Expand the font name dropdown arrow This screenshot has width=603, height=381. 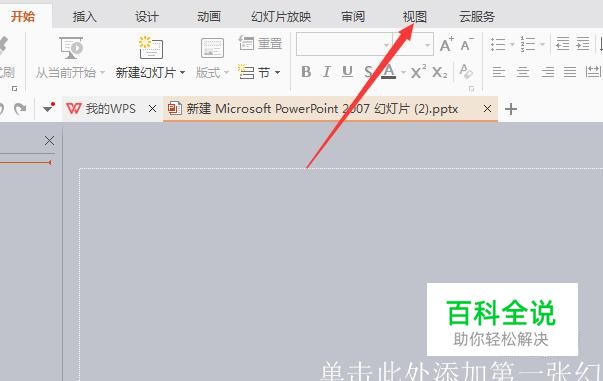(386, 45)
